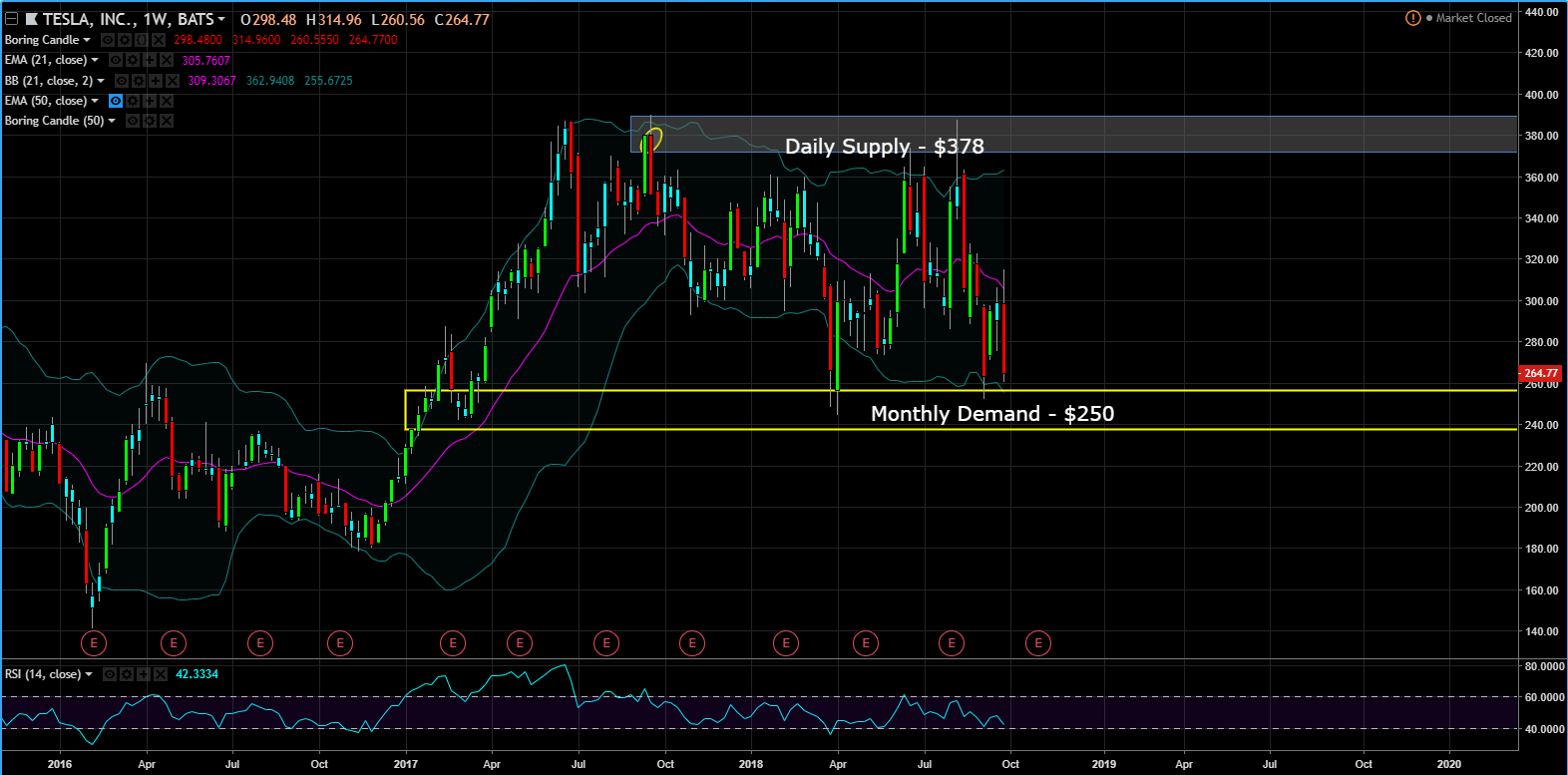The height and width of the screenshot is (775, 1568).
Task: Hide the RSI (14, close) indicator
Action: (x=110, y=674)
